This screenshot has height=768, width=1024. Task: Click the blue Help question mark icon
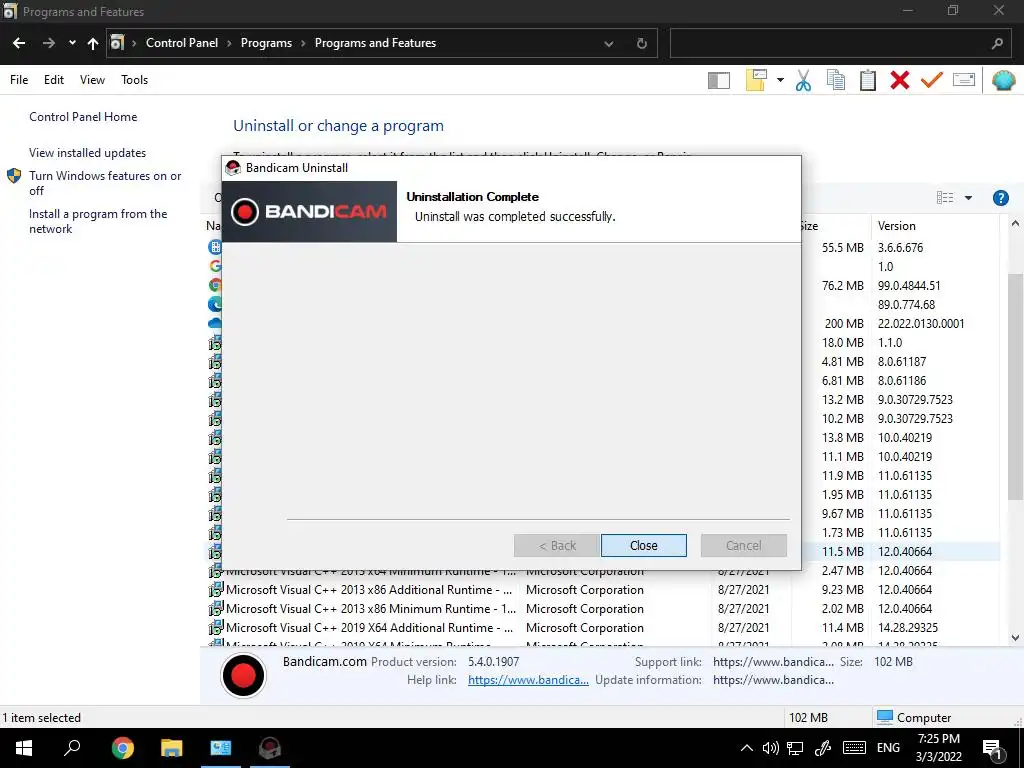(x=1000, y=198)
